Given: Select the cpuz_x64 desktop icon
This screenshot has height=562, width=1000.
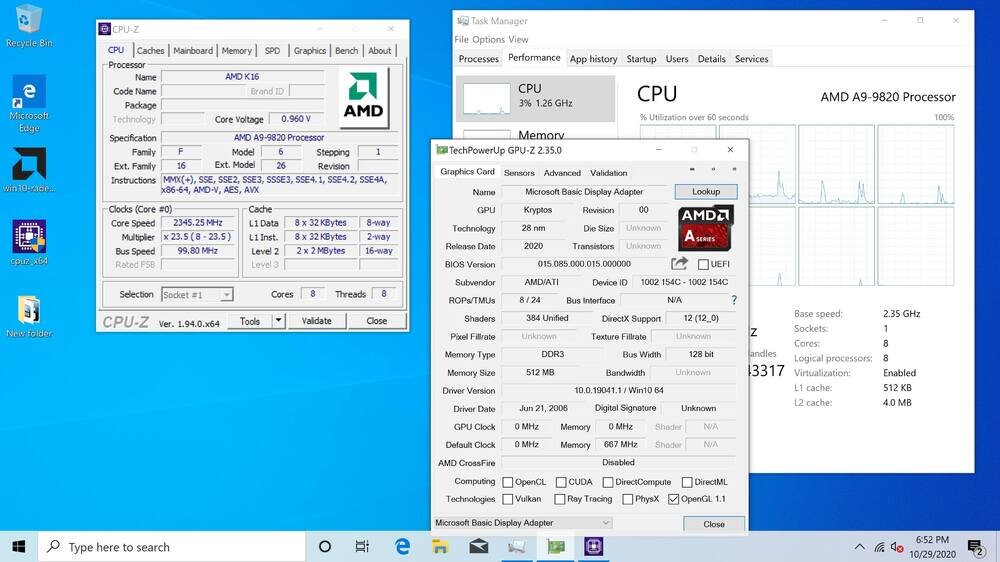Looking at the screenshot, I should (29, 242).
